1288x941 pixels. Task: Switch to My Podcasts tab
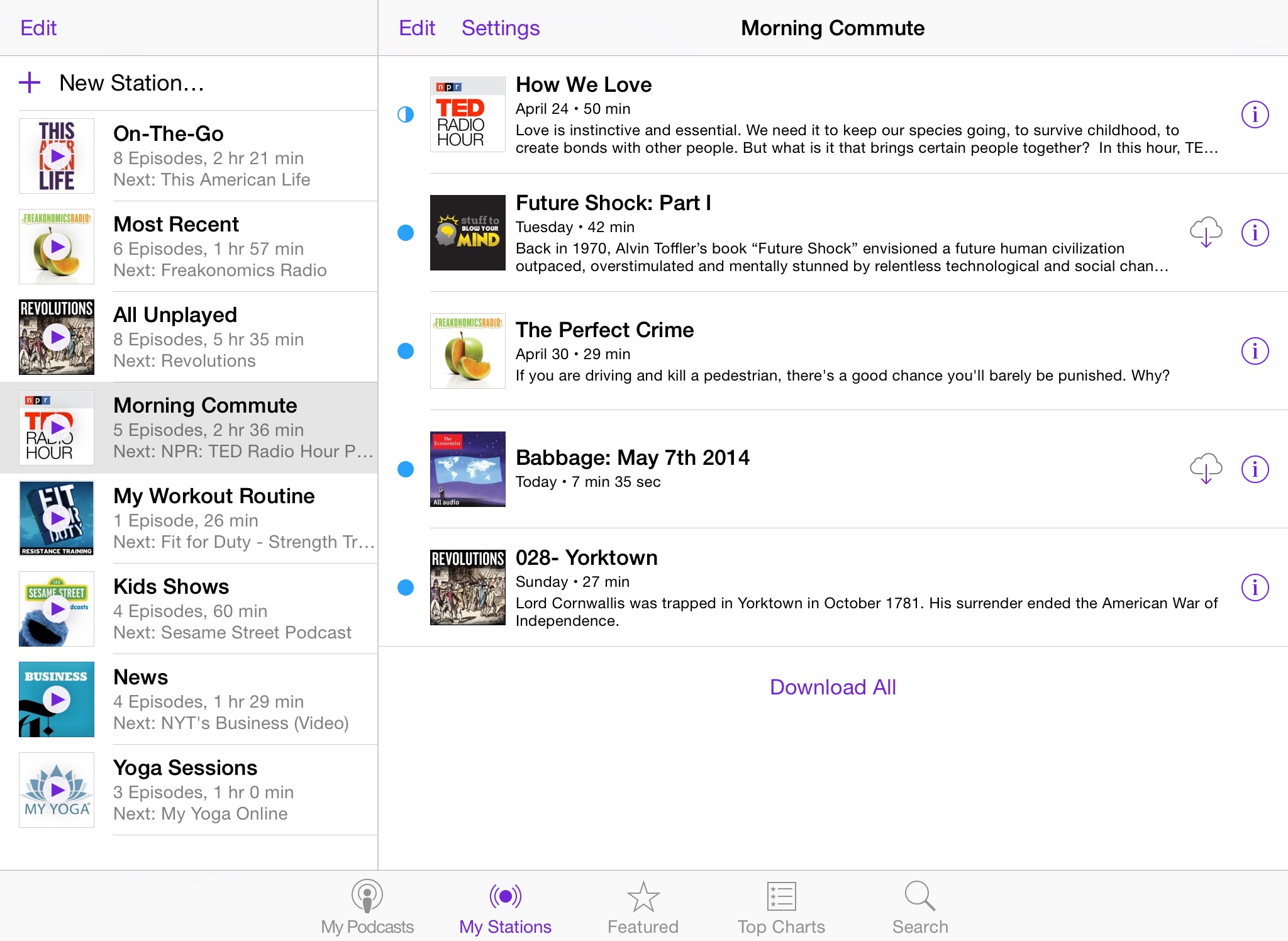[367, 907]
